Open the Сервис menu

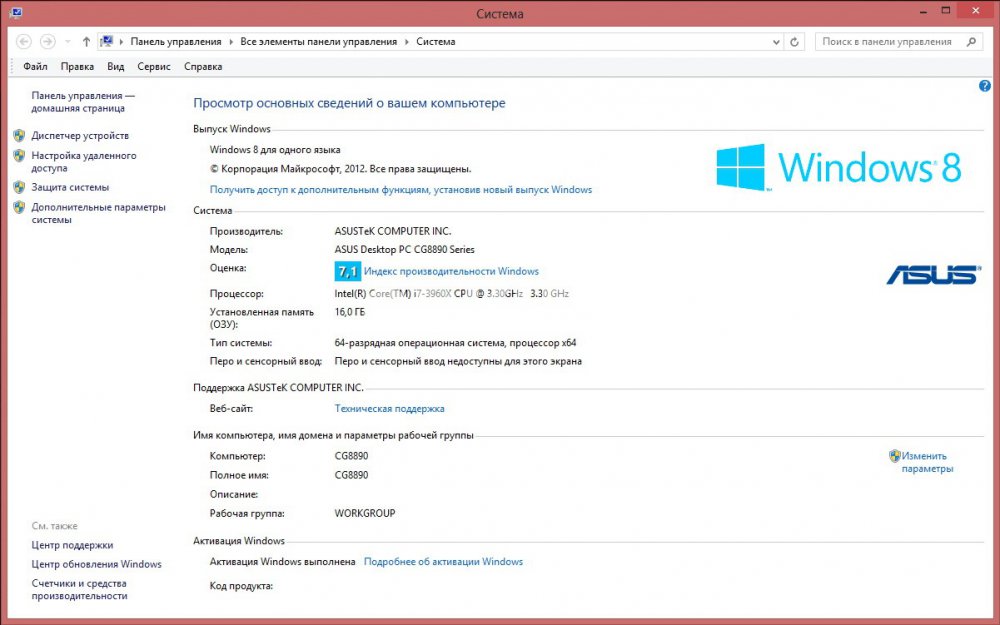point(153,67)
